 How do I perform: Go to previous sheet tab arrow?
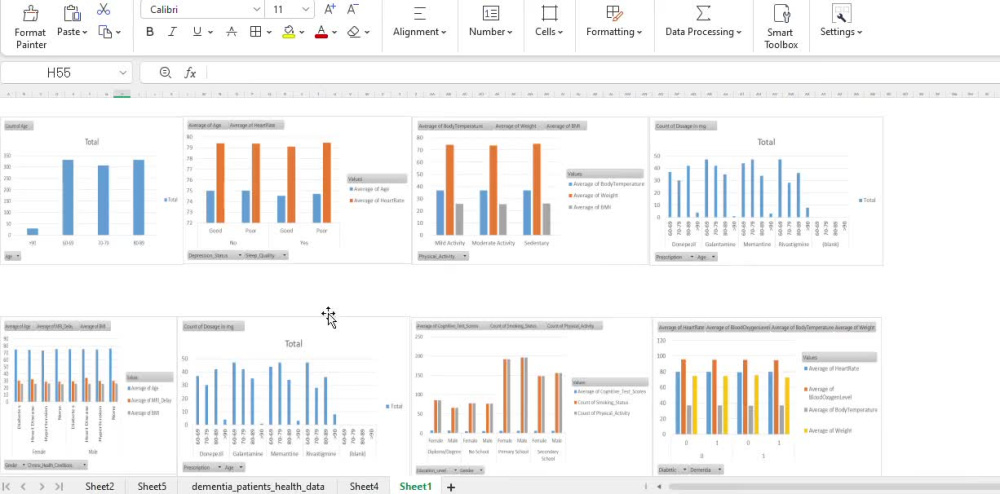coord(24,486)
